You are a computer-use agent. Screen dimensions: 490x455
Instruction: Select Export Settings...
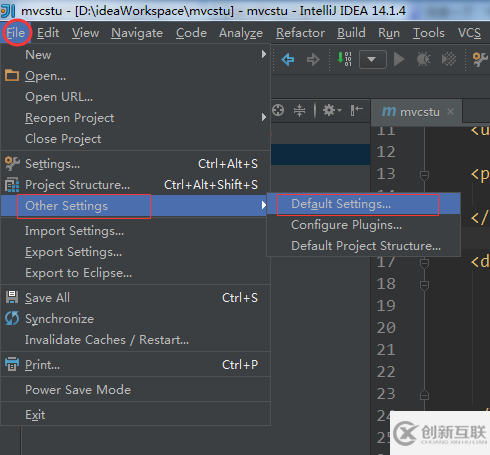tap(135, 252)
